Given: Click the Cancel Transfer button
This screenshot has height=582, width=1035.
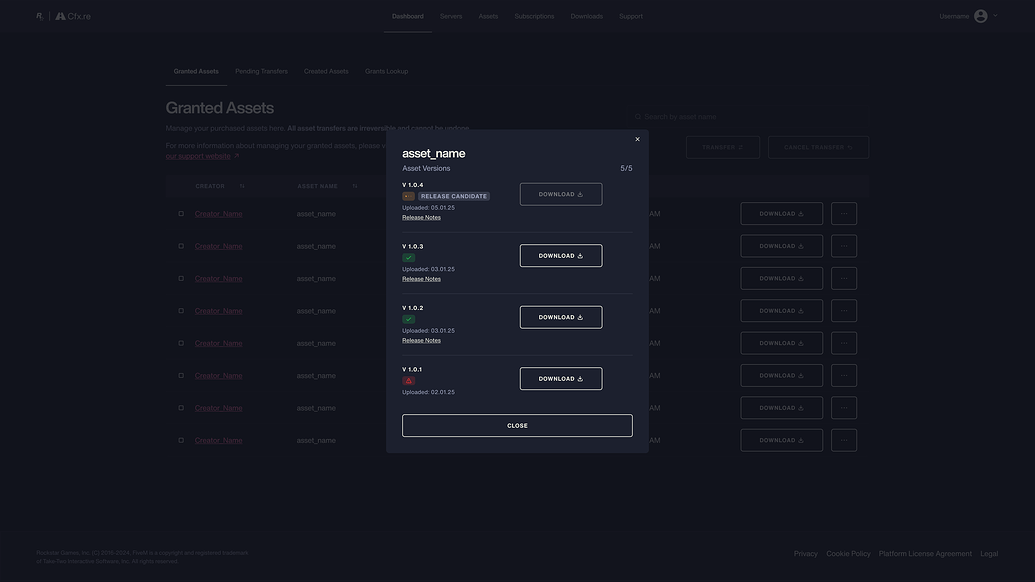Looking at the screenshot, I should [x=818, y=147].
